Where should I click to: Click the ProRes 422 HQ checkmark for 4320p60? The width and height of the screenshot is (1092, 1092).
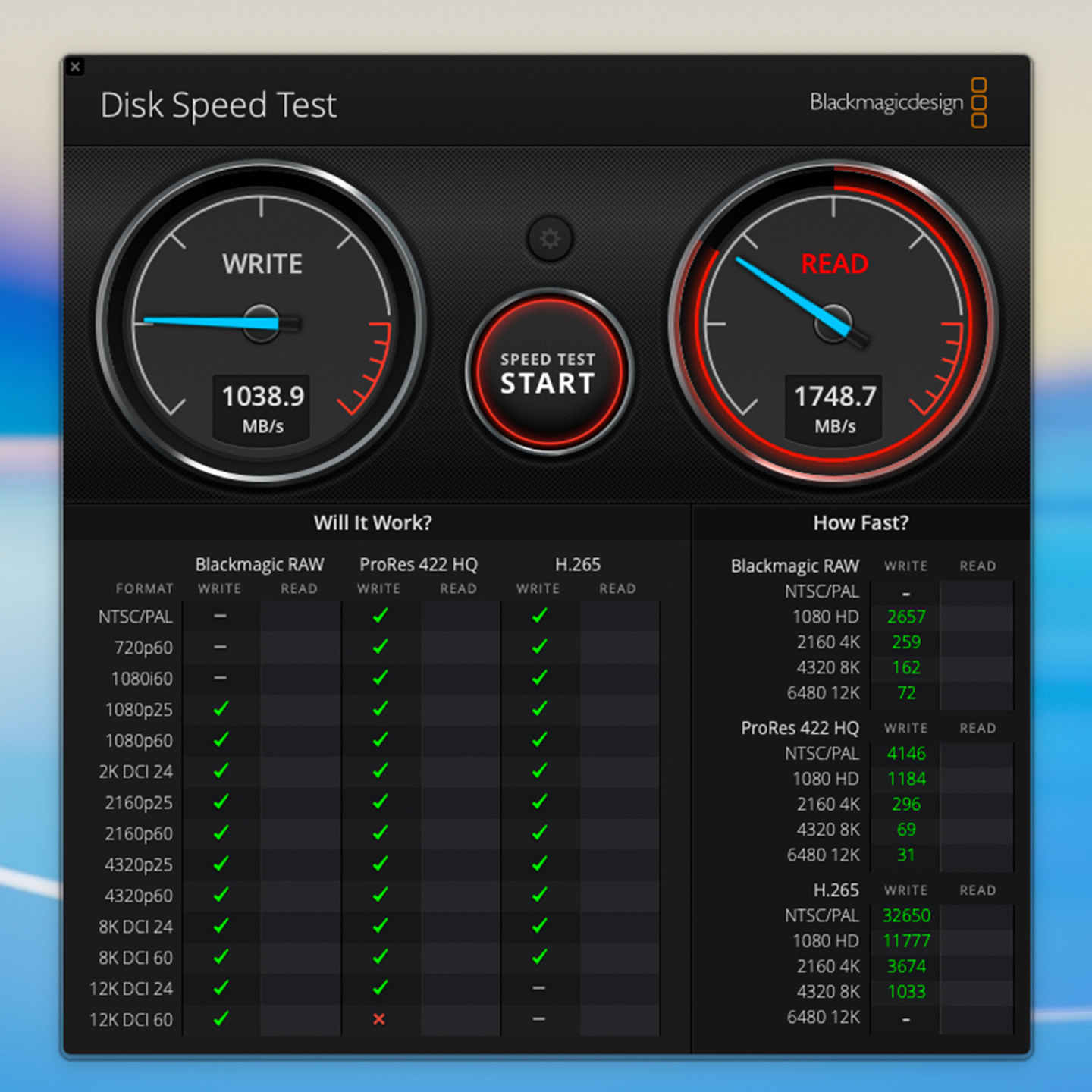pyautogui.click(x=380, y=895)
